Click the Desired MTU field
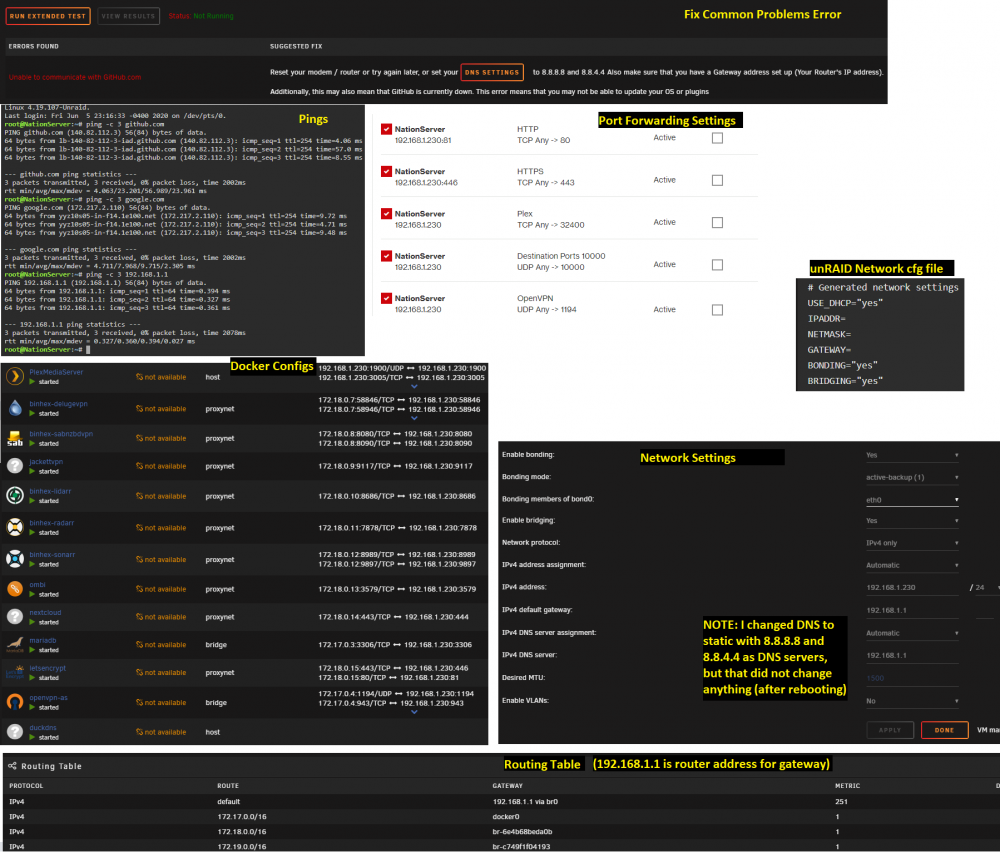 coord(912,678)
